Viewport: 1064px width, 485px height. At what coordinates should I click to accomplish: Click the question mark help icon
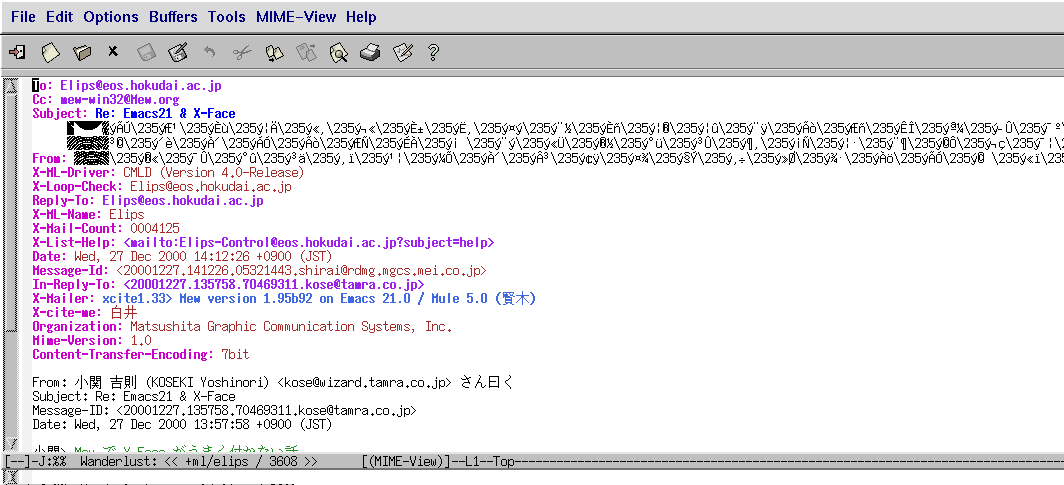(434, 51)
